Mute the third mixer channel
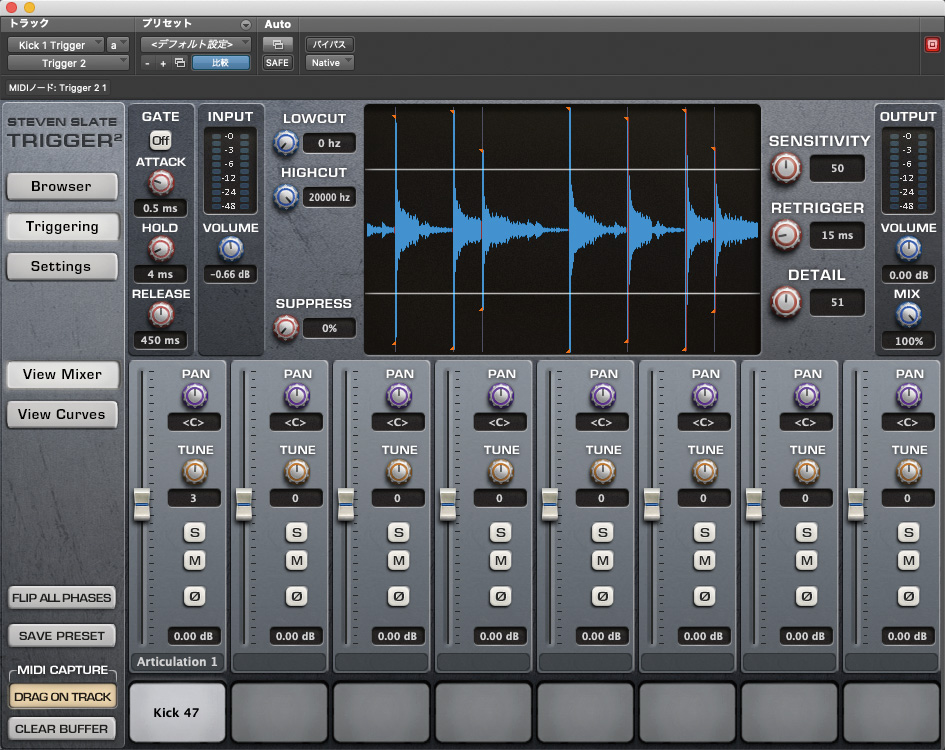This screenshot has width=945, height=750. [x=398, y=561]
